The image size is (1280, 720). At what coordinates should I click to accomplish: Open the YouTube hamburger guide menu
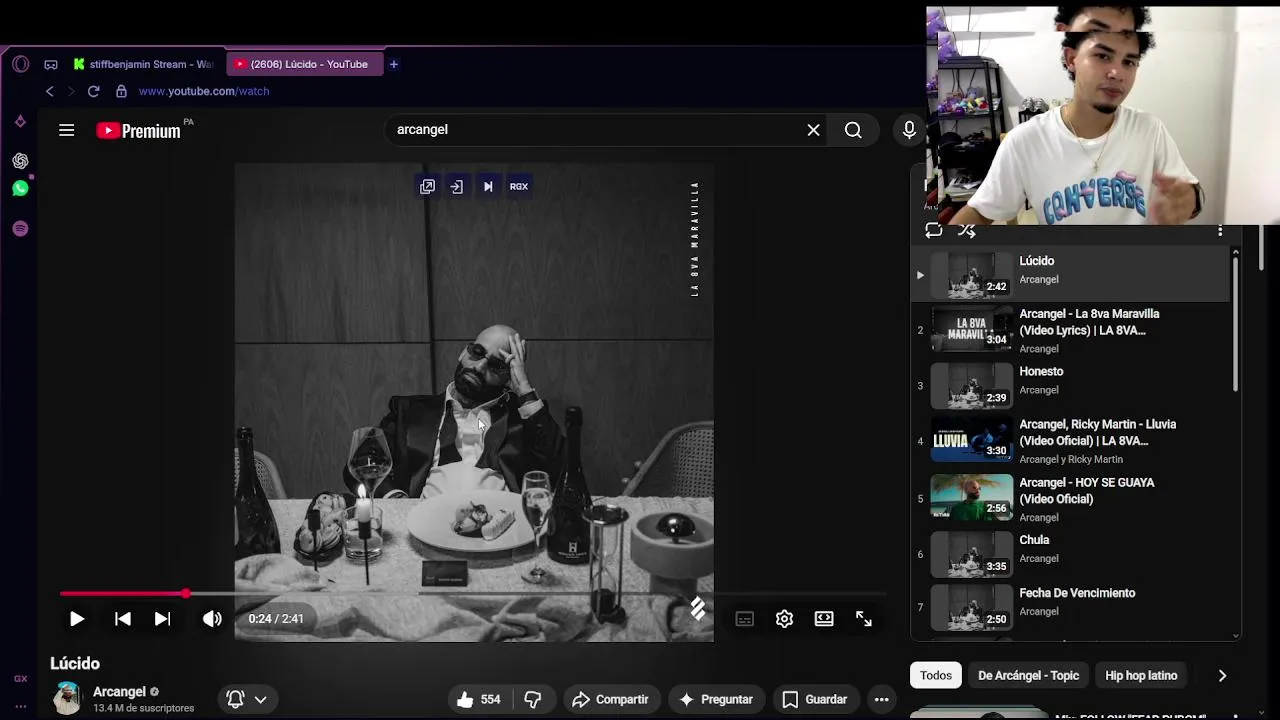(67, 130)
